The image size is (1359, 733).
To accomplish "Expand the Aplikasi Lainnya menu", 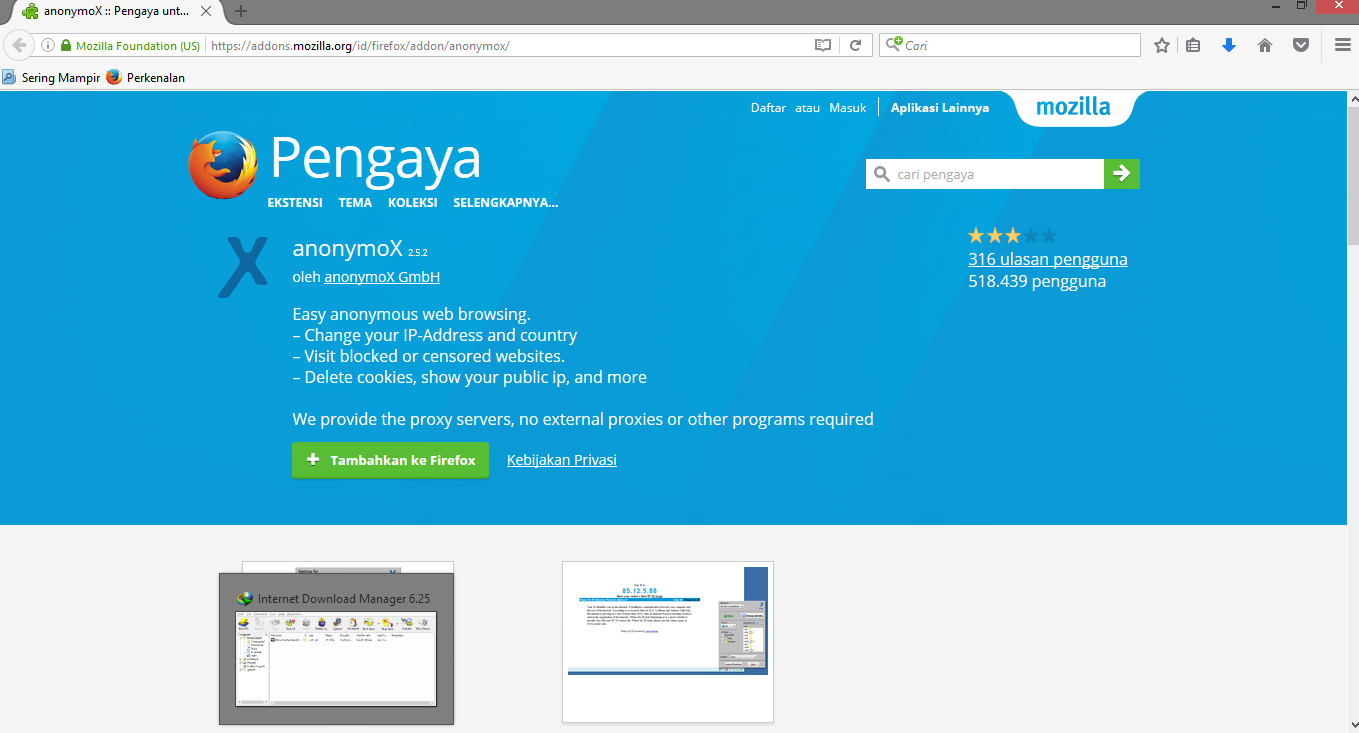I will (x=940, y=108).
